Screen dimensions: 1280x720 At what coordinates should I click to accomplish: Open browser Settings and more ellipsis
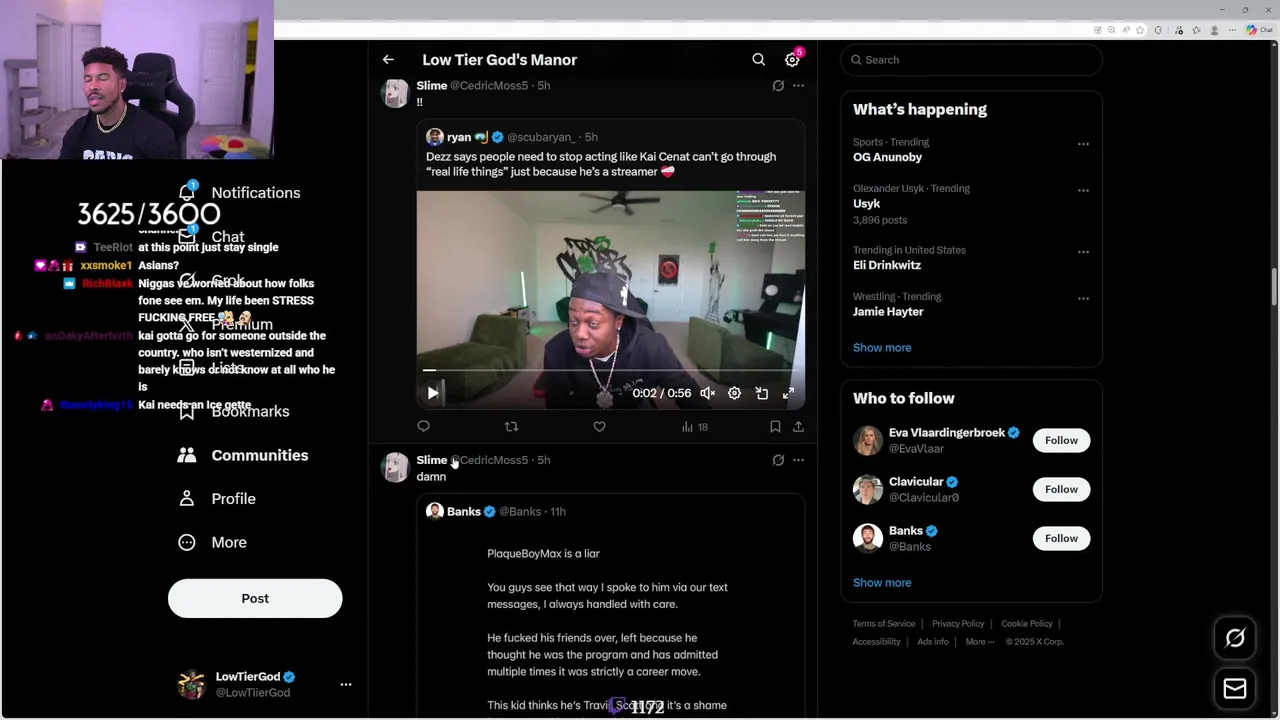pos(1232,30)
